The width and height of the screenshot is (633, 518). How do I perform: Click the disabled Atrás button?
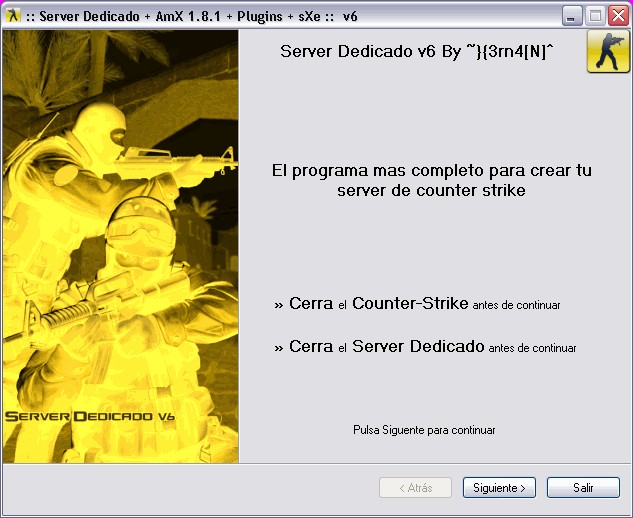coord(415,488)
